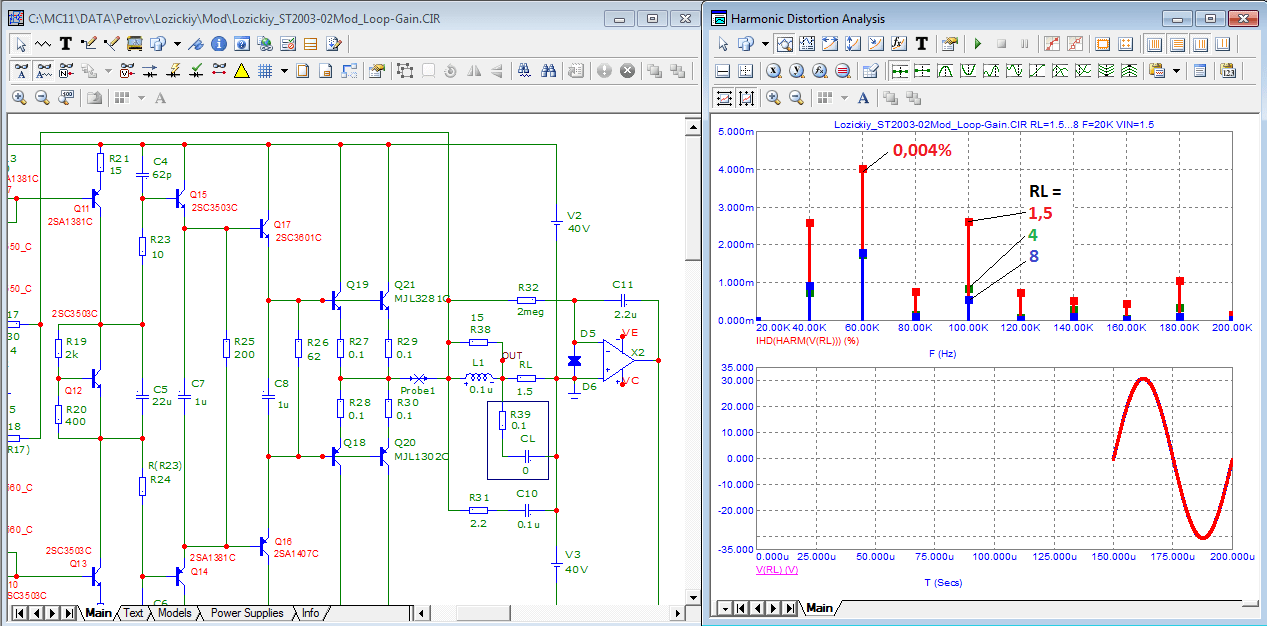Toggle the schematic grid icon
The height and width of the screenshot is (626, 1267).
pos(265,70)
